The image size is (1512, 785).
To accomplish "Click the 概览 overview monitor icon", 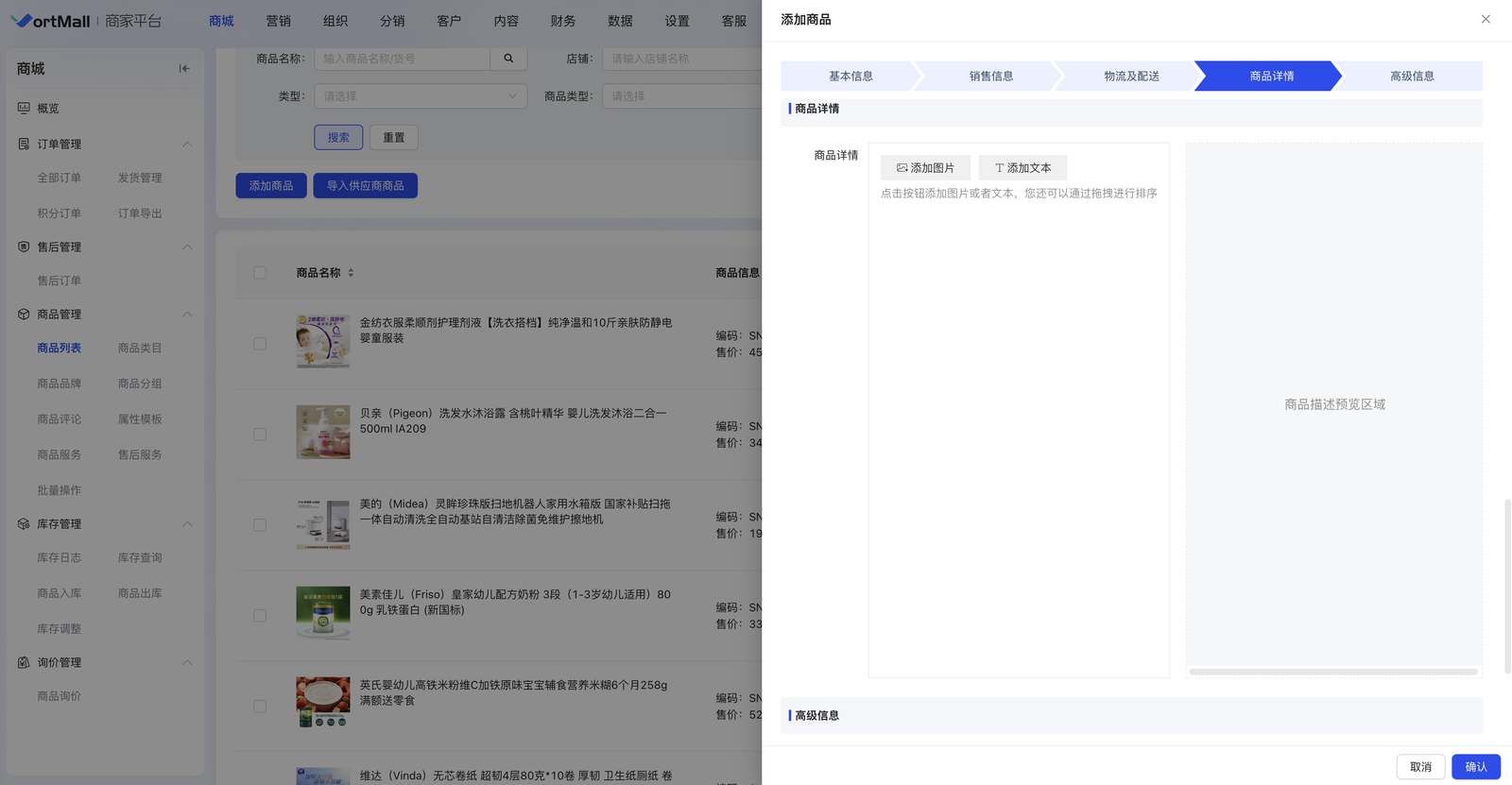I will point(24,109).
